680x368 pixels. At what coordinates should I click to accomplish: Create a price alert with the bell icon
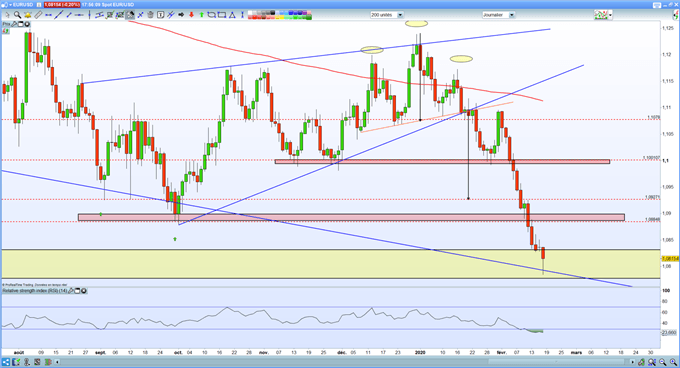(x=28, y=15)
